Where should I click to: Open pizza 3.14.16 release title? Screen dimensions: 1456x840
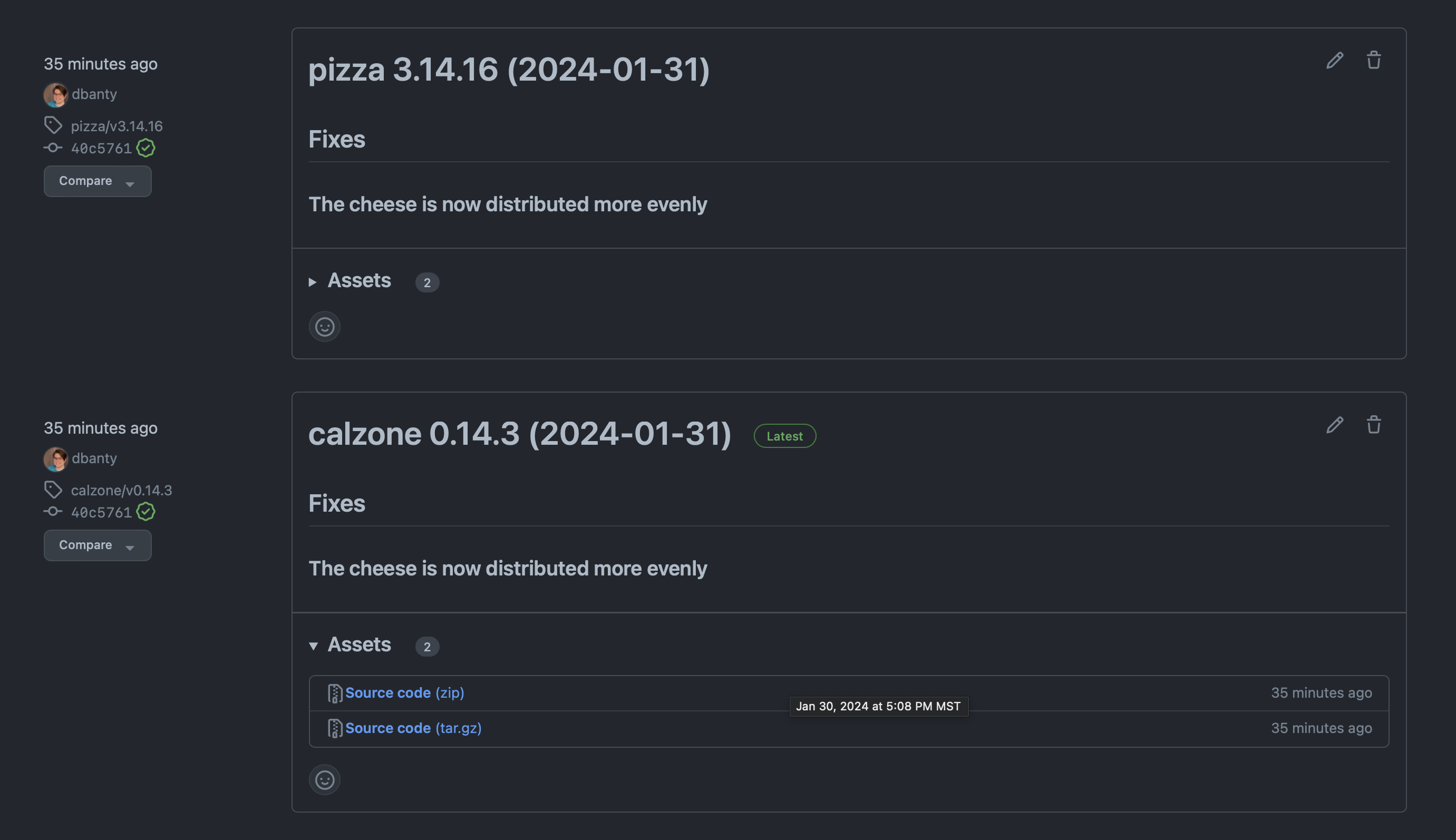point(508,70)
